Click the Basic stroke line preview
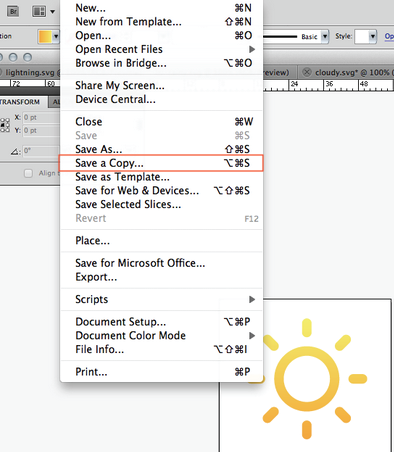This screenshot has width=394, height=452. coord(280,36)
